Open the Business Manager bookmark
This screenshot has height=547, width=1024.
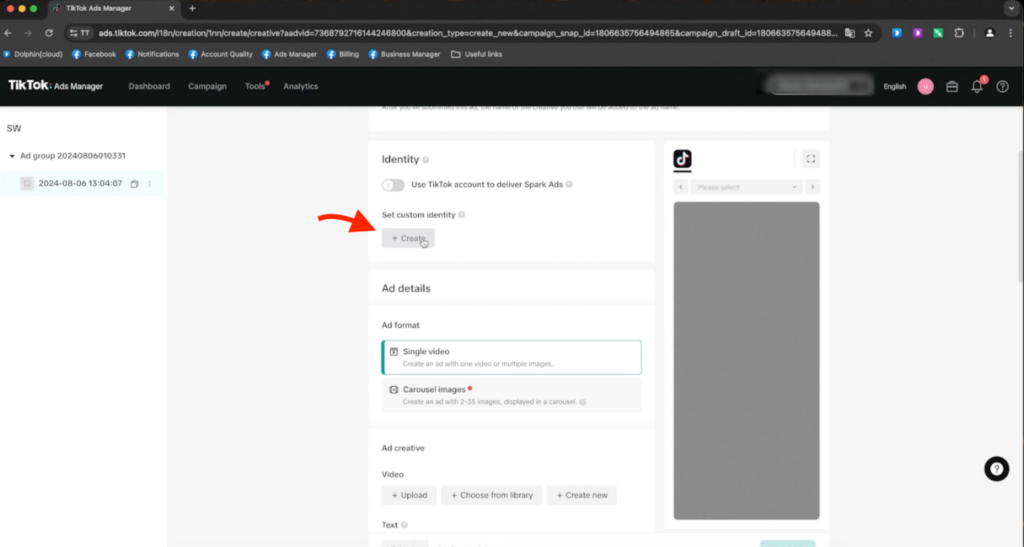404,54
